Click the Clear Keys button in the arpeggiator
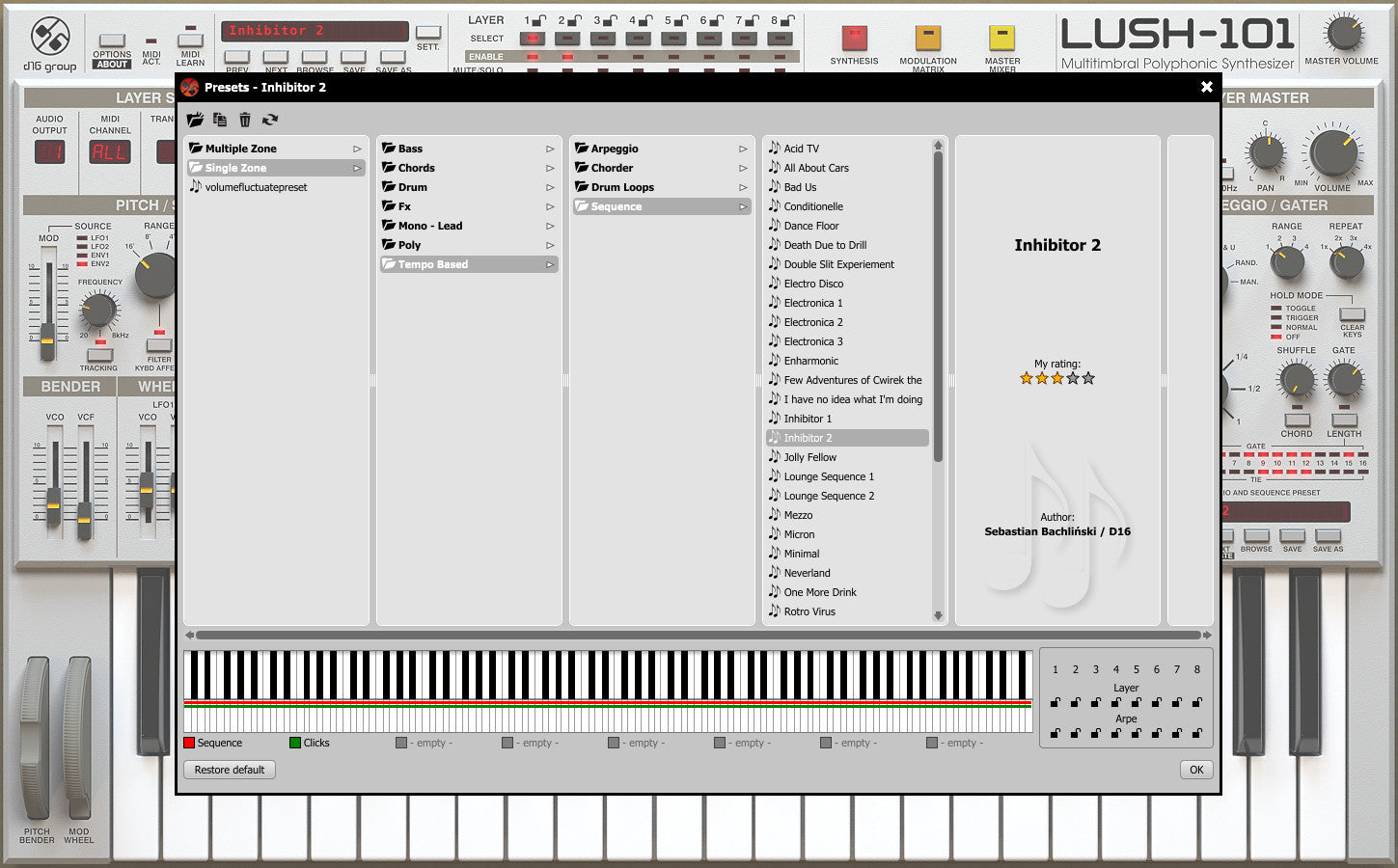 pos(1353,314)
